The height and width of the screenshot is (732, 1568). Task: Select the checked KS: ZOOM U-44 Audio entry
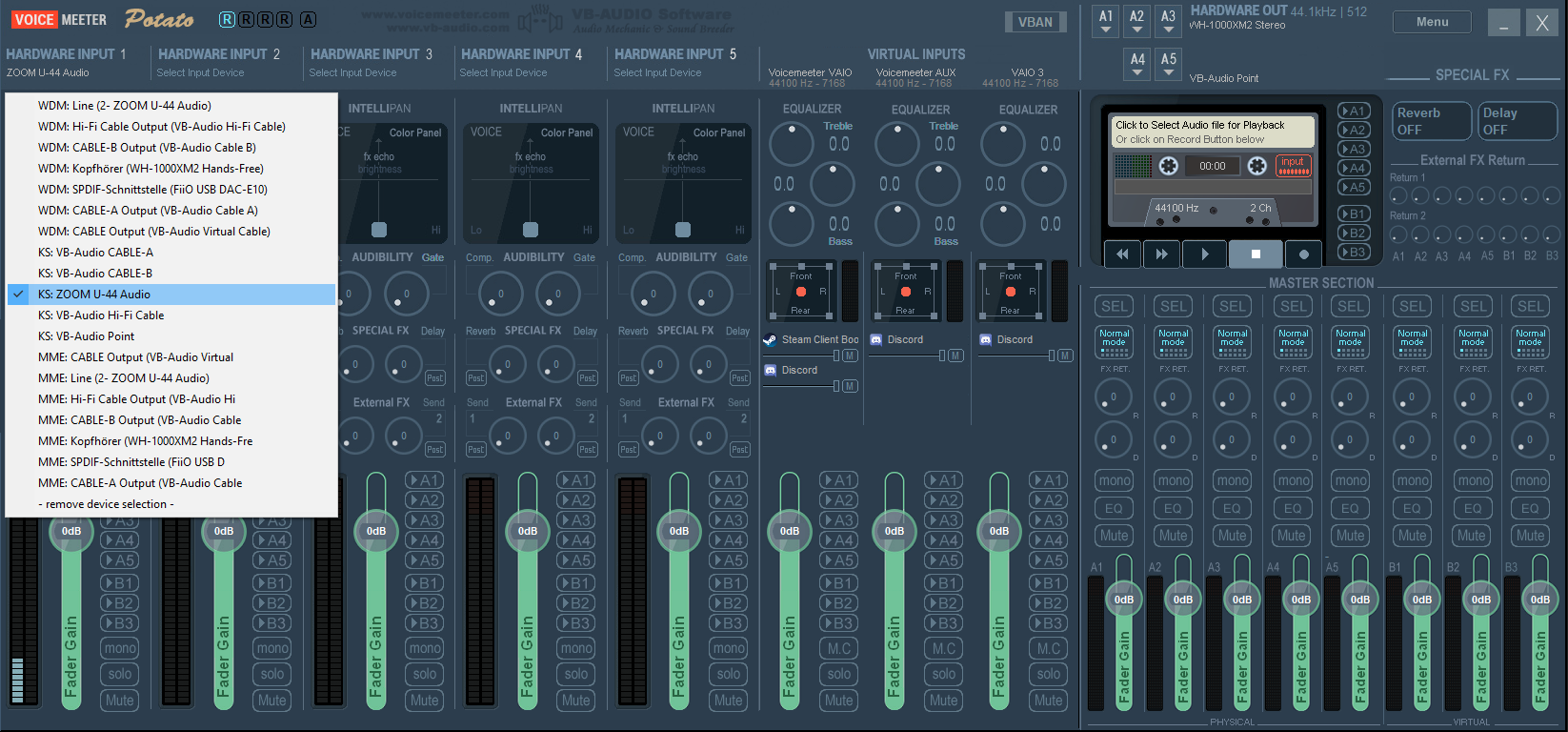pos(171,295)
